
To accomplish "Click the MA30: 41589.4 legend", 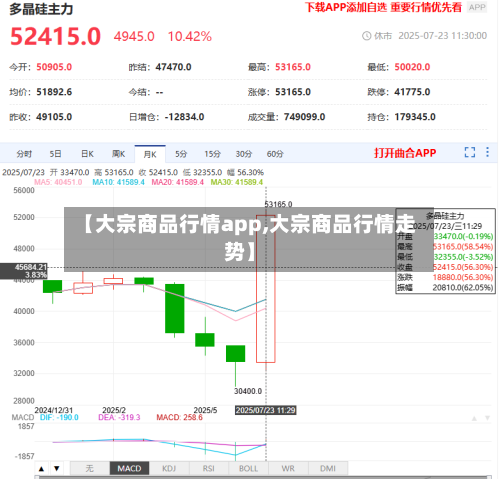I will 237,182.
